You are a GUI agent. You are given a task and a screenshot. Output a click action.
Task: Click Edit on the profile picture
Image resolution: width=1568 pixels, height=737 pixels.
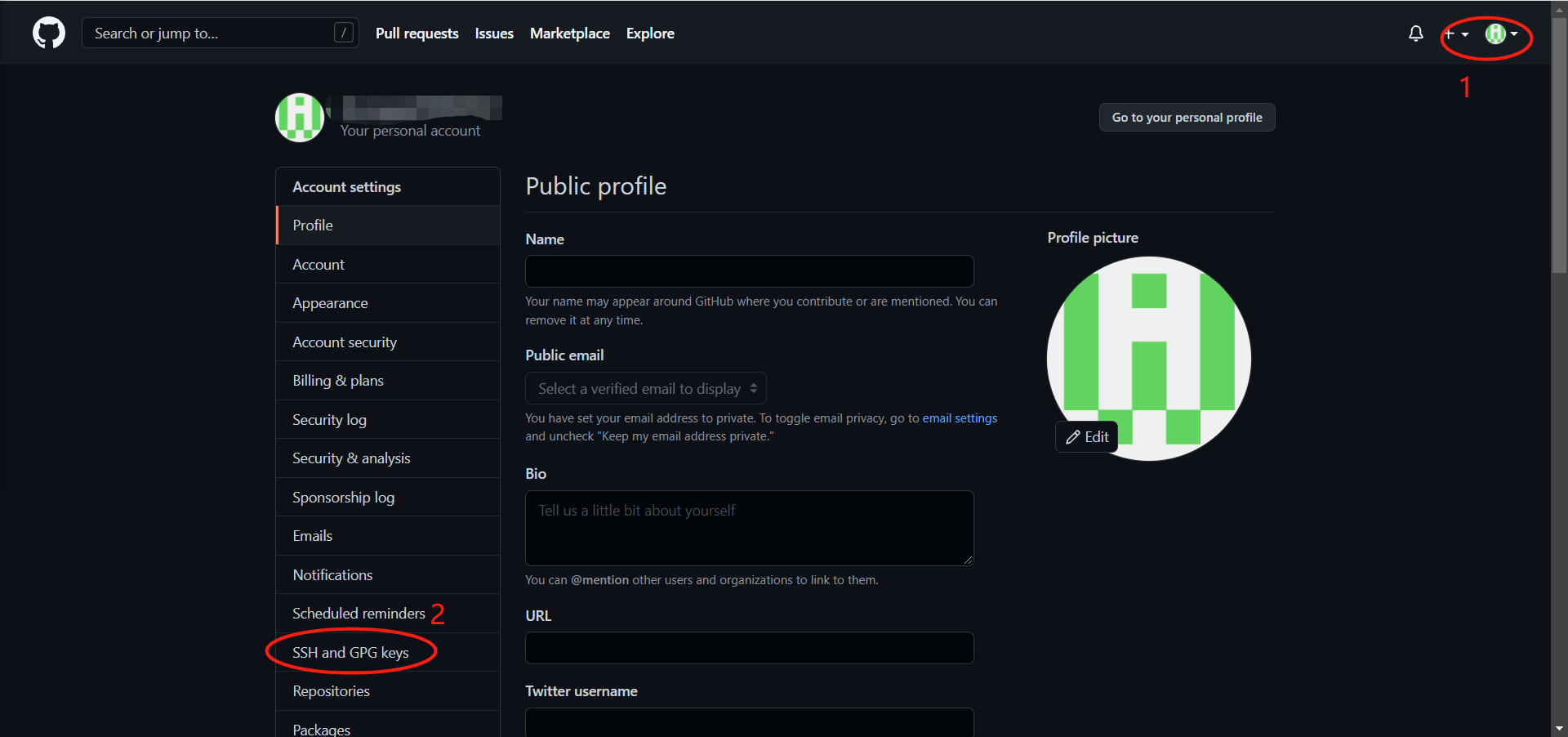1087,437
